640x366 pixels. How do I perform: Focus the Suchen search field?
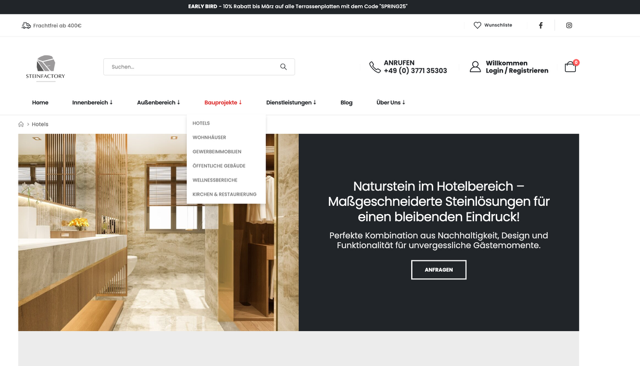(x=199, y=67)
